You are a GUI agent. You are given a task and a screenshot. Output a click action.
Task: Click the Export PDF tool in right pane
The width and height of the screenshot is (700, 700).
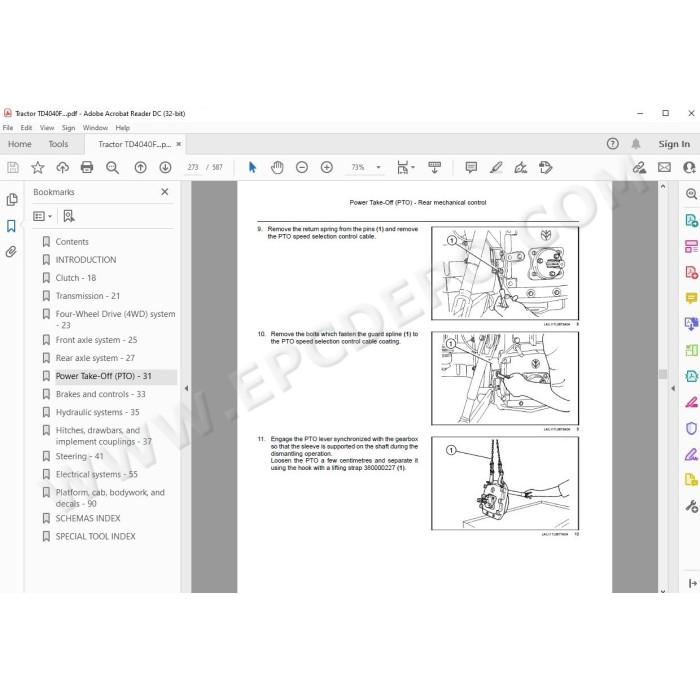[691, 220]
